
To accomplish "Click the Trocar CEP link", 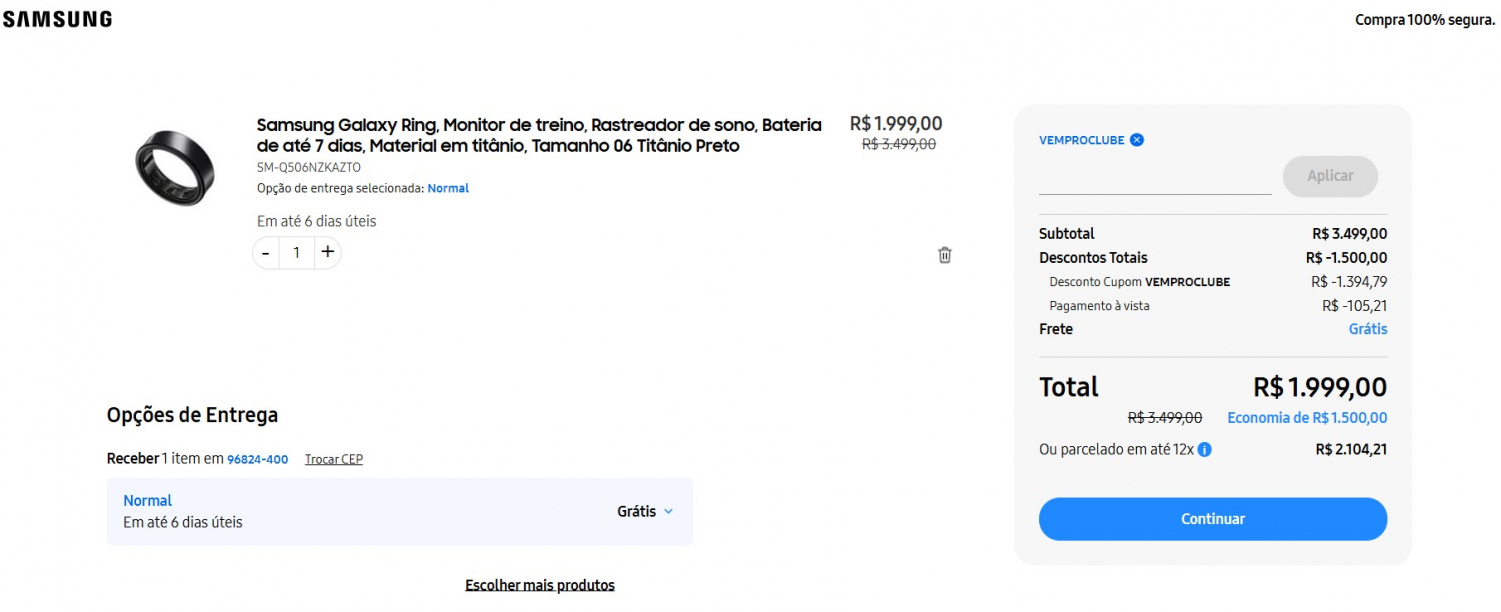I will (x=334, y=460).
